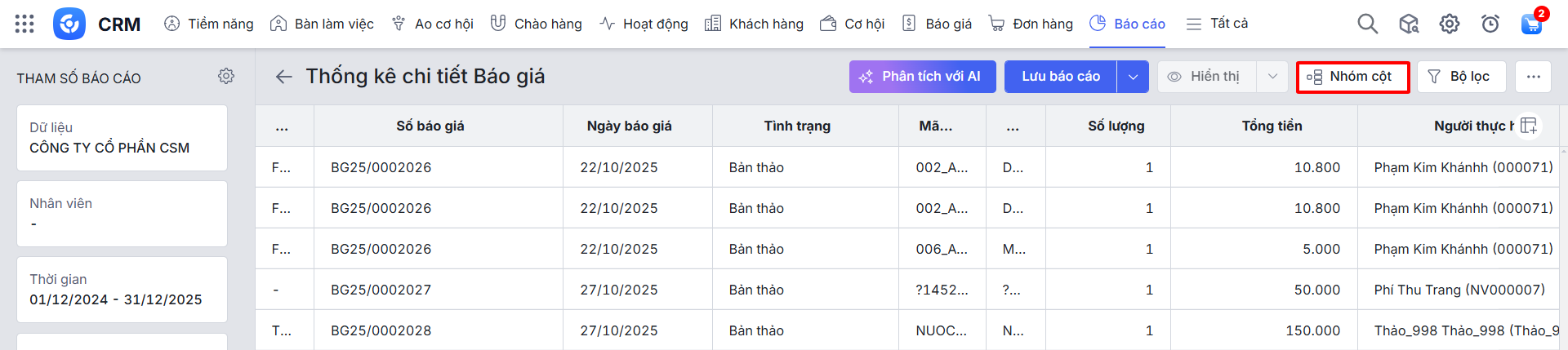The image size is (1568, 350).
Task: Open the Khách hàng menu item
Action: (754, 24)
